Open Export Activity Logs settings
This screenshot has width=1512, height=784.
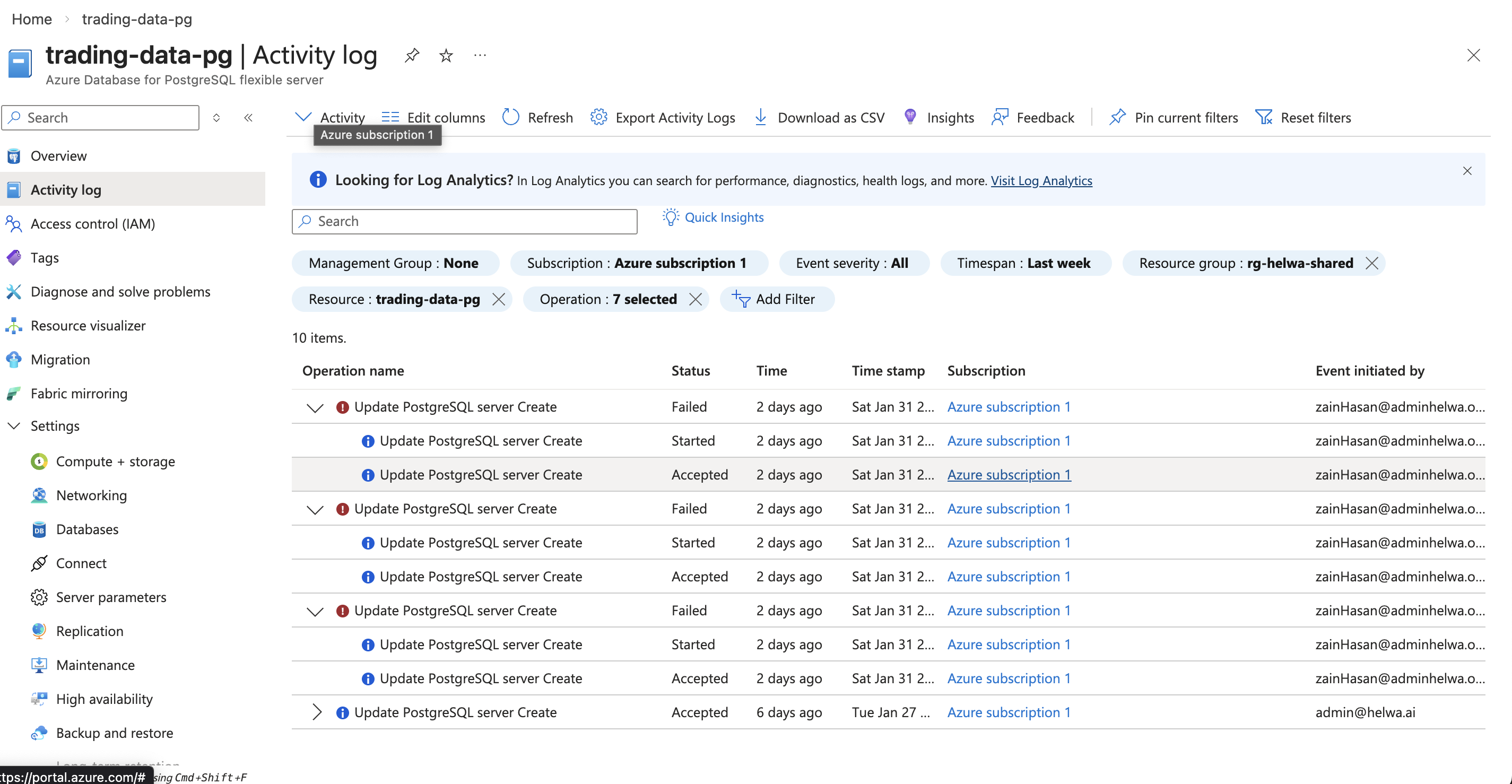pyautogui.click(x=663, y=117)
